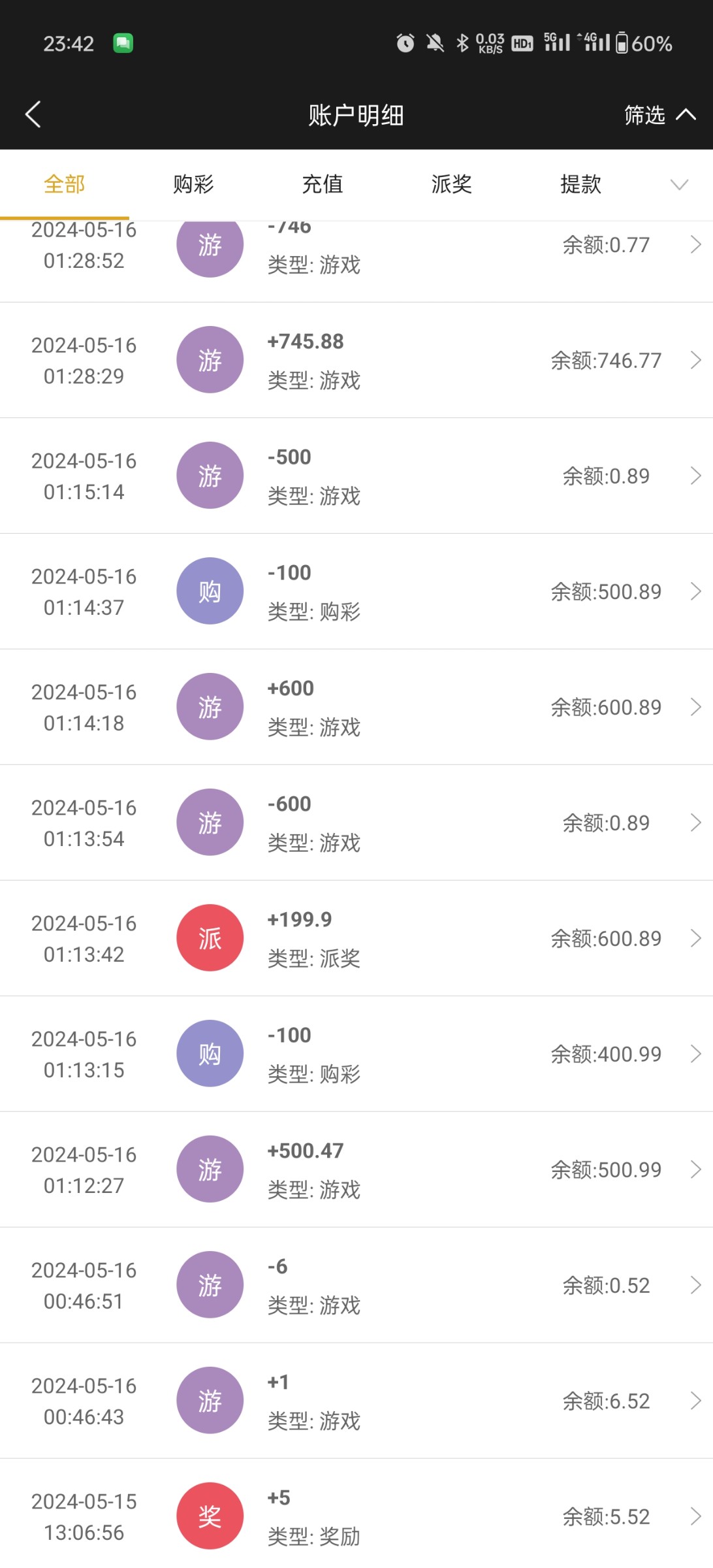Tap the purple 游 icon for +745.88 entry
713x1568 pixels.
coord(210,360)
